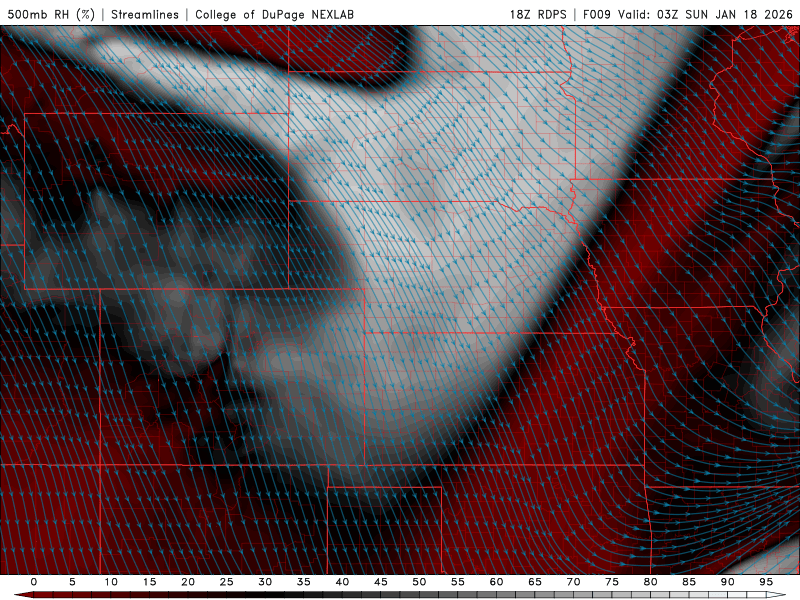This screenshot has height=600, width=800.
Task: Click the "30" colorbar scale label
Action: click(265, 582)
